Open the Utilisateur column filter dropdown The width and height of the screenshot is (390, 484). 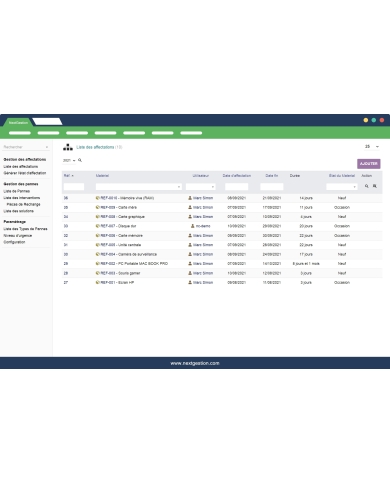coord(201,187)
